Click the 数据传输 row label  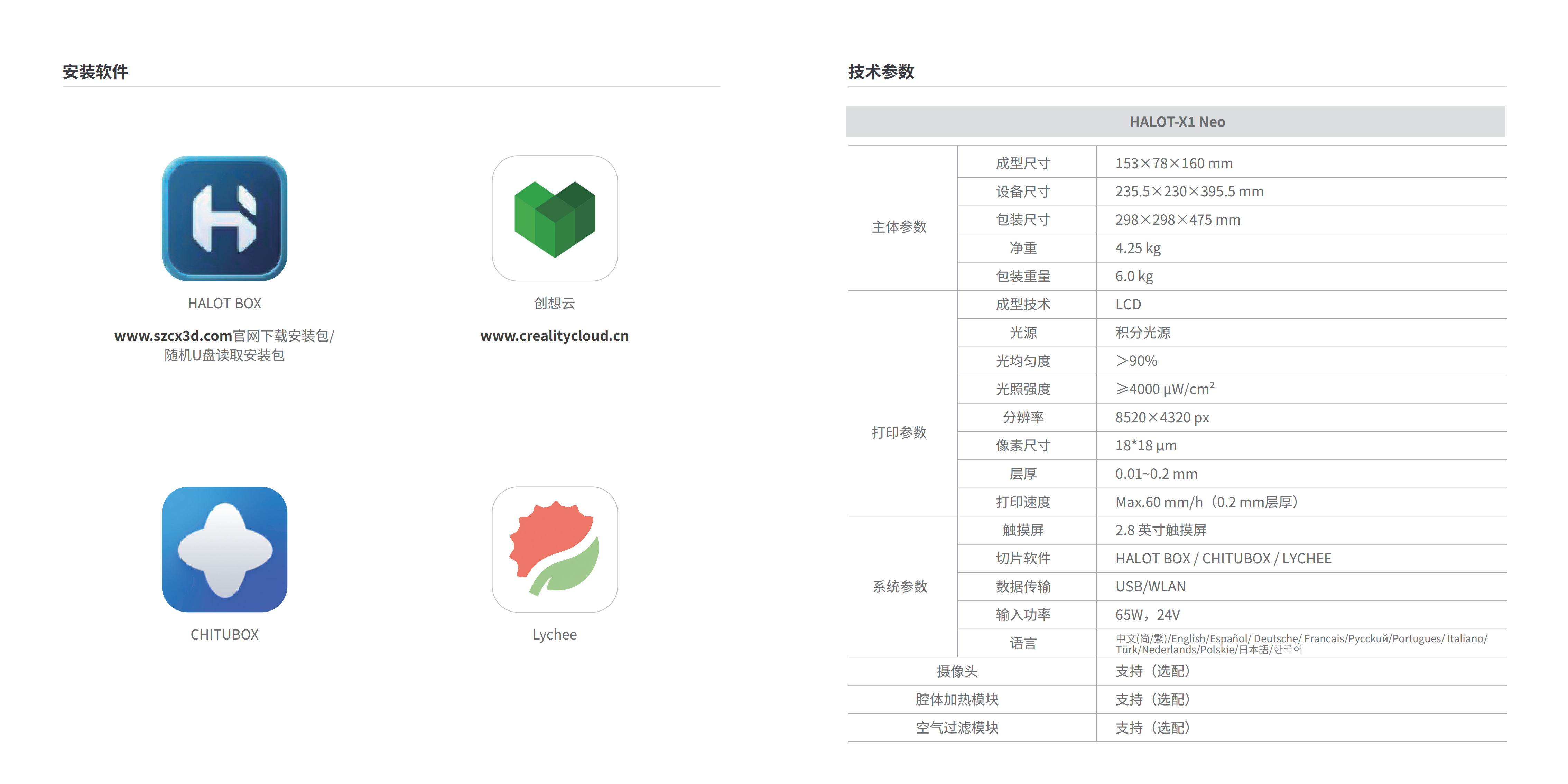pos(1023,587)
